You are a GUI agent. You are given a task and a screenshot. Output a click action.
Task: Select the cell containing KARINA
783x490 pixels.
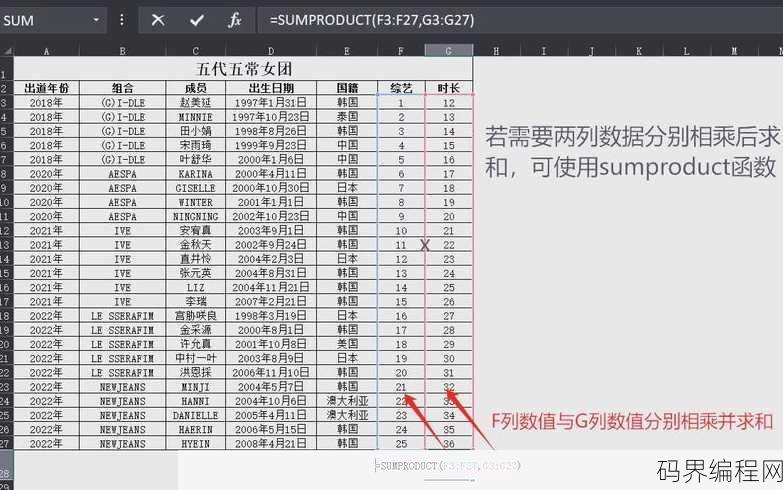tap(195, 174)
